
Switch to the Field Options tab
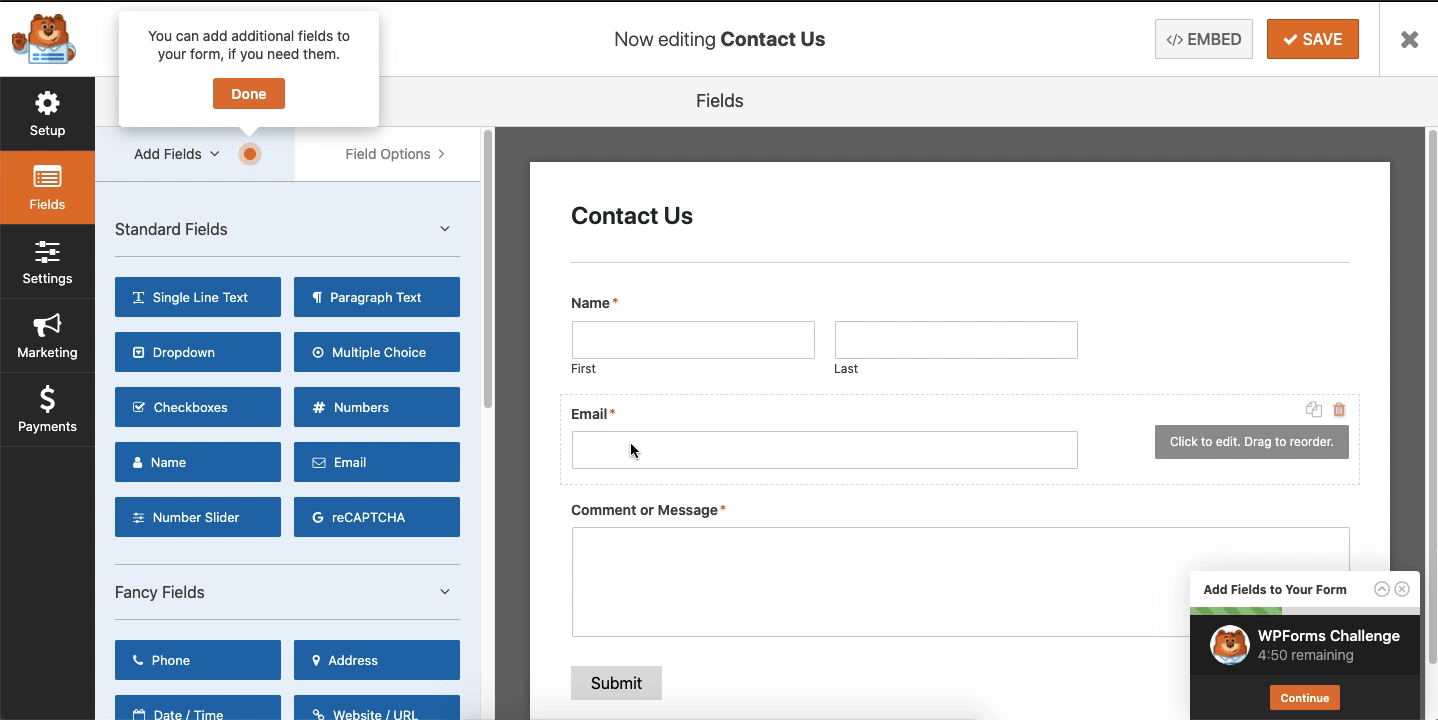(x=394, y=154)
